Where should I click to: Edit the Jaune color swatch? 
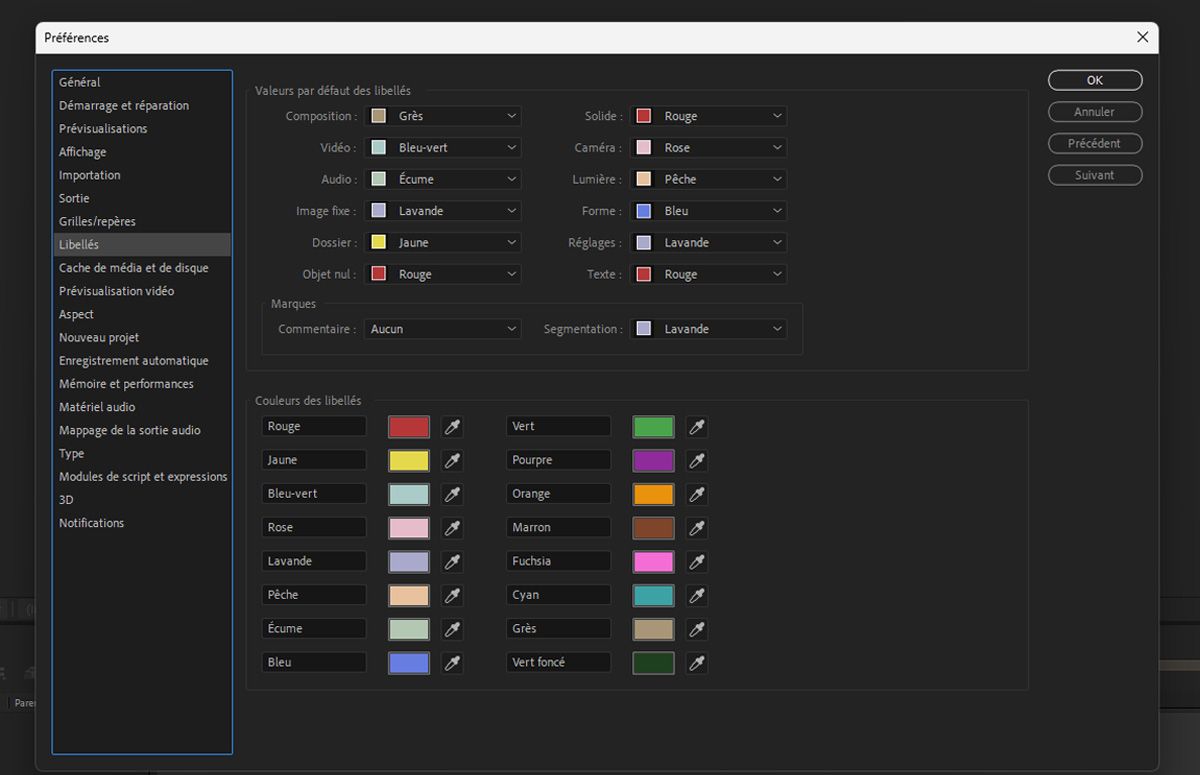(x=409, y=461)
